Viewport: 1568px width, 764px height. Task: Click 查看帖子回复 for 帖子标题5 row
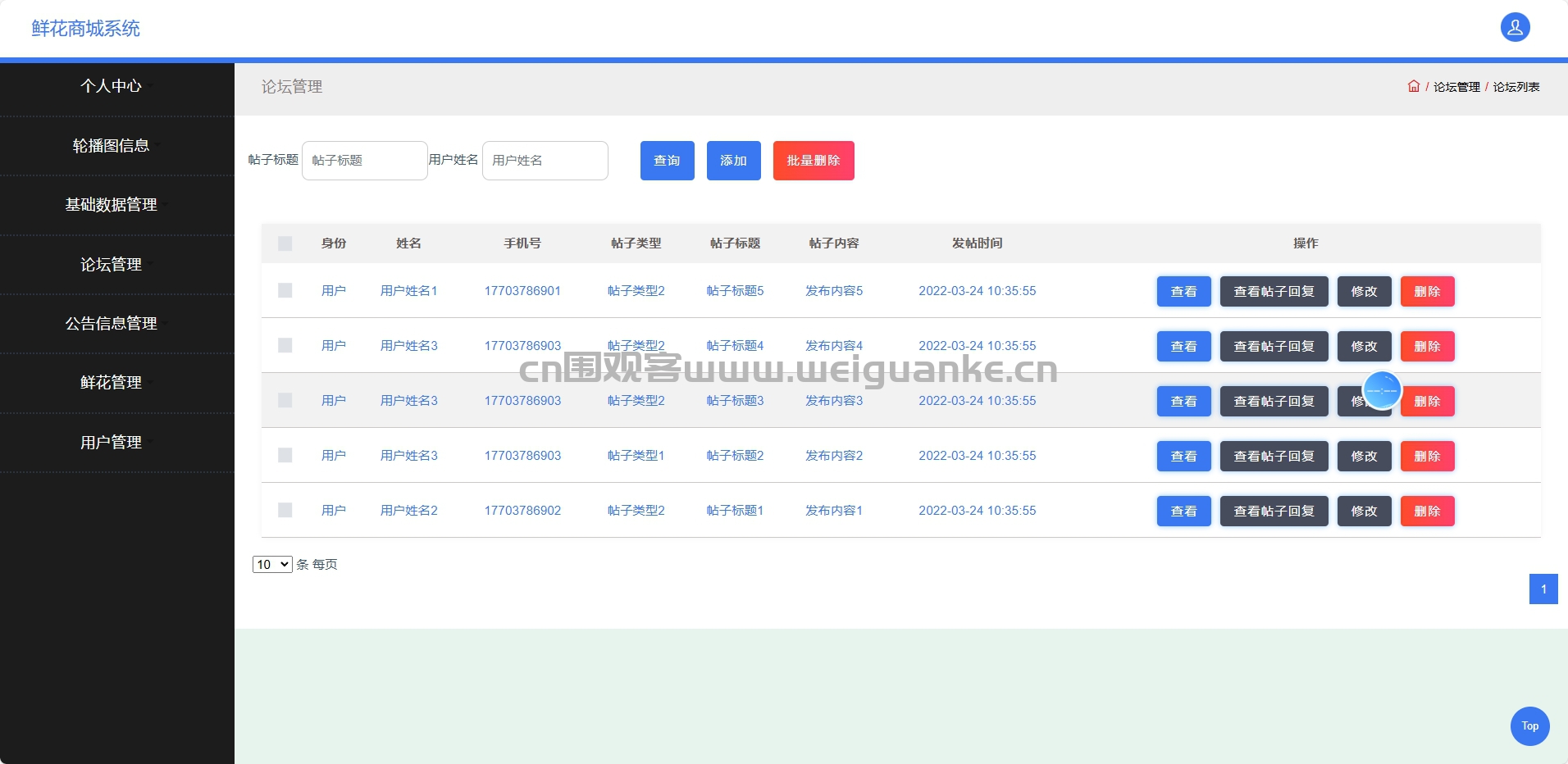[1274, 291]
